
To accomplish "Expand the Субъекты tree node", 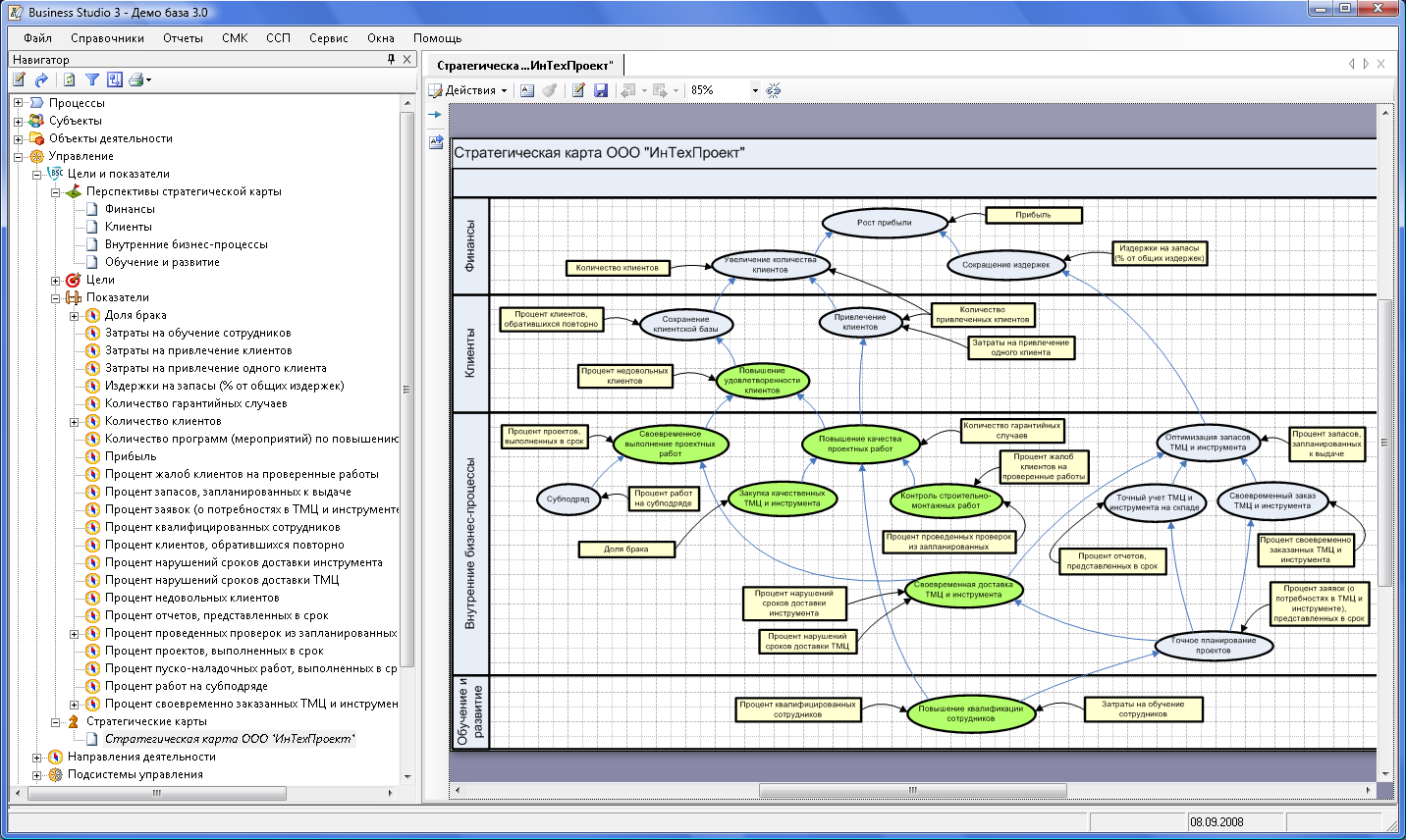I will click(x=18, y=121).
